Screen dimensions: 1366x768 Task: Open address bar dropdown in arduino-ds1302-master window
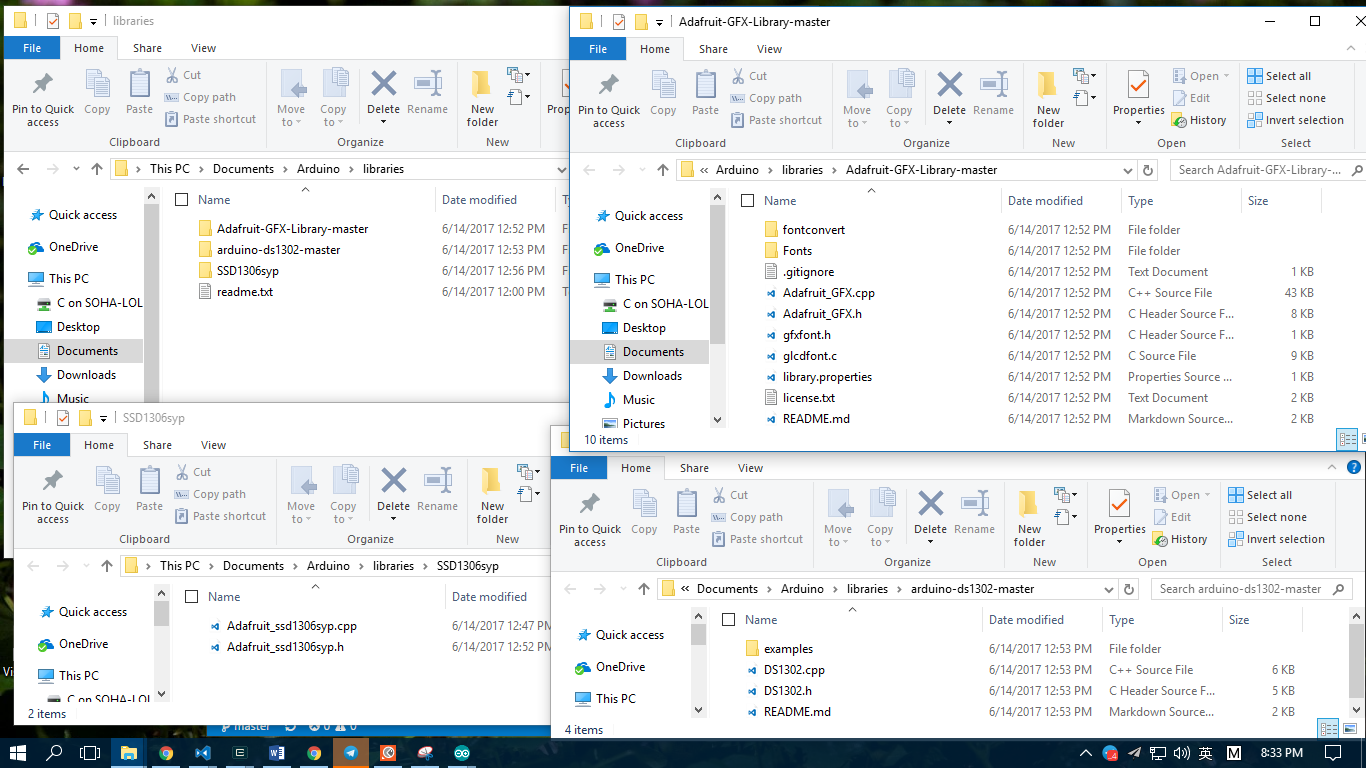(1109, 589)
